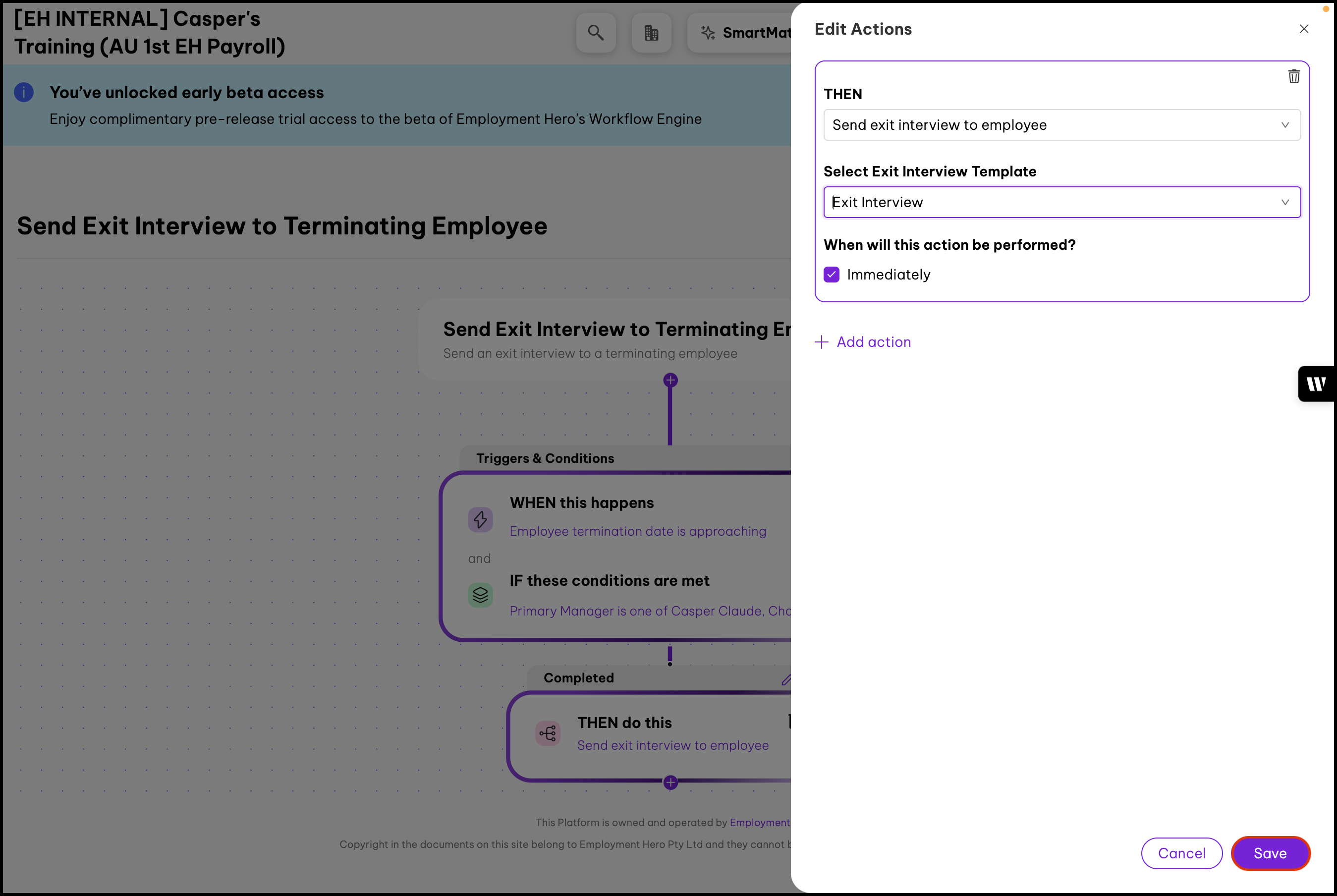
Task: Click the trash icon to delete action
Action: tap(1293, 77)
